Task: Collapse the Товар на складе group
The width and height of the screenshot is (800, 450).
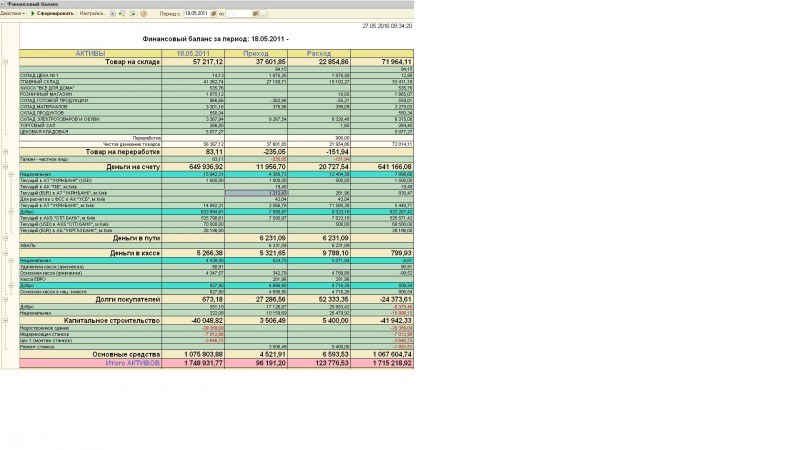Action: point(6,62)
